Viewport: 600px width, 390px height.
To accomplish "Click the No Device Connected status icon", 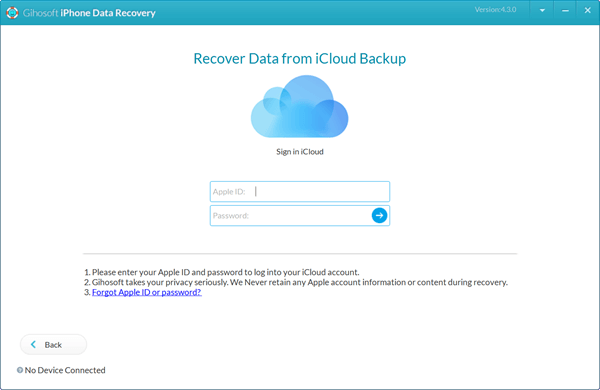I will tap(20, 370).
